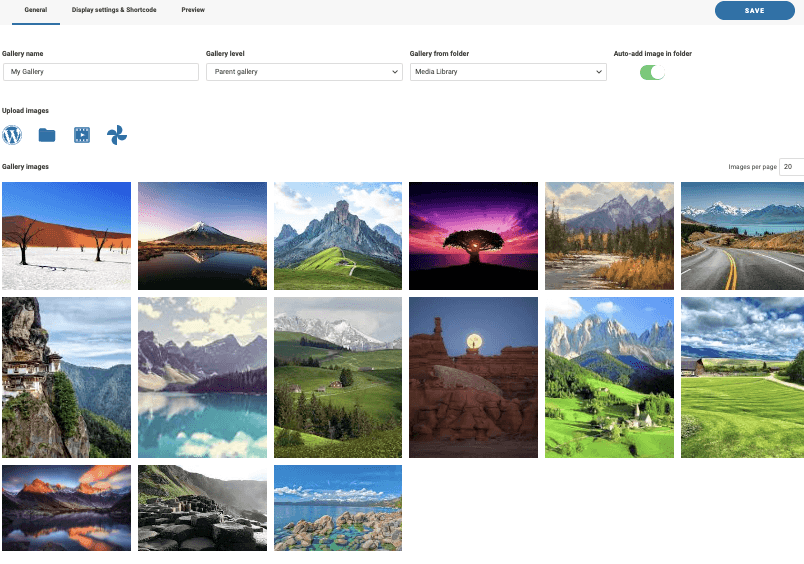This screenshot has height=564, width=804.
Task: Choose the rocky lake shore thumbnail
Action: [x=338, y=507]
